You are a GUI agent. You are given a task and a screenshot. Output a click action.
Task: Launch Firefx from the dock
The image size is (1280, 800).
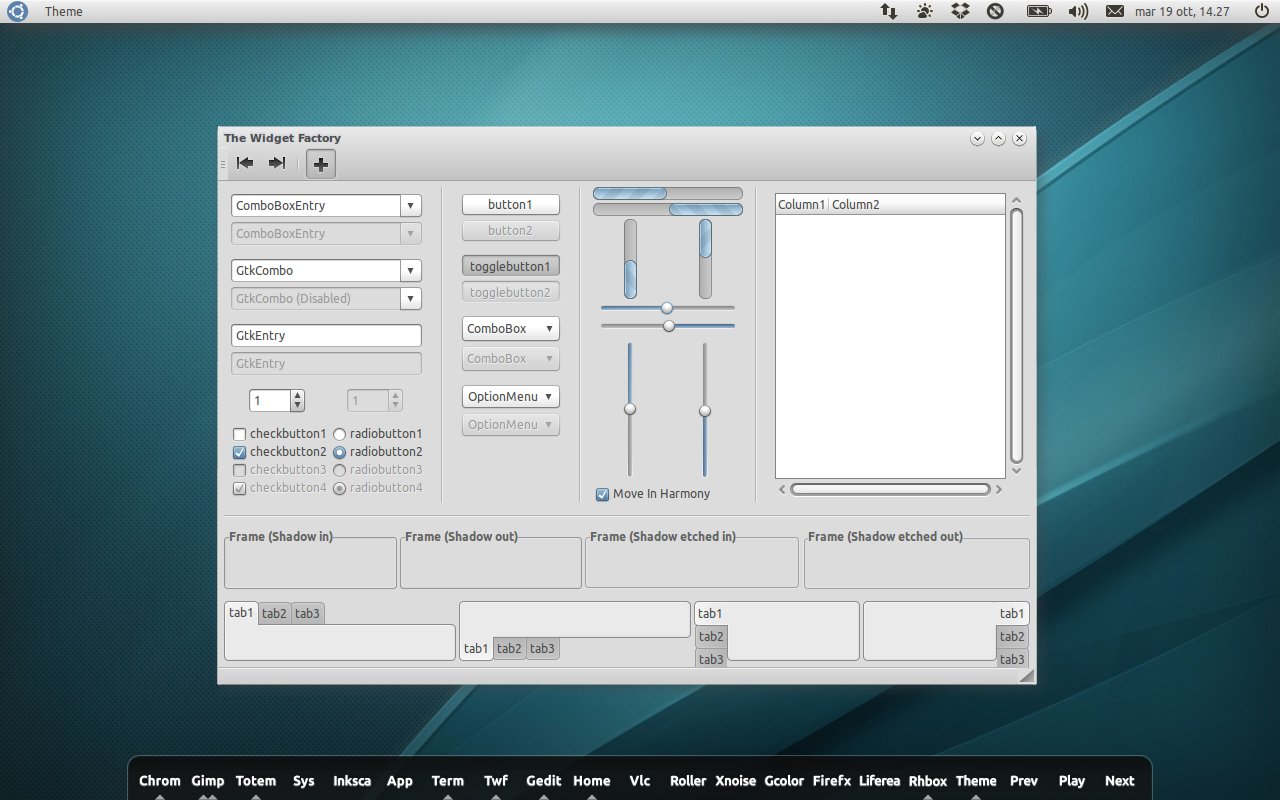click(x=832, y=781)
